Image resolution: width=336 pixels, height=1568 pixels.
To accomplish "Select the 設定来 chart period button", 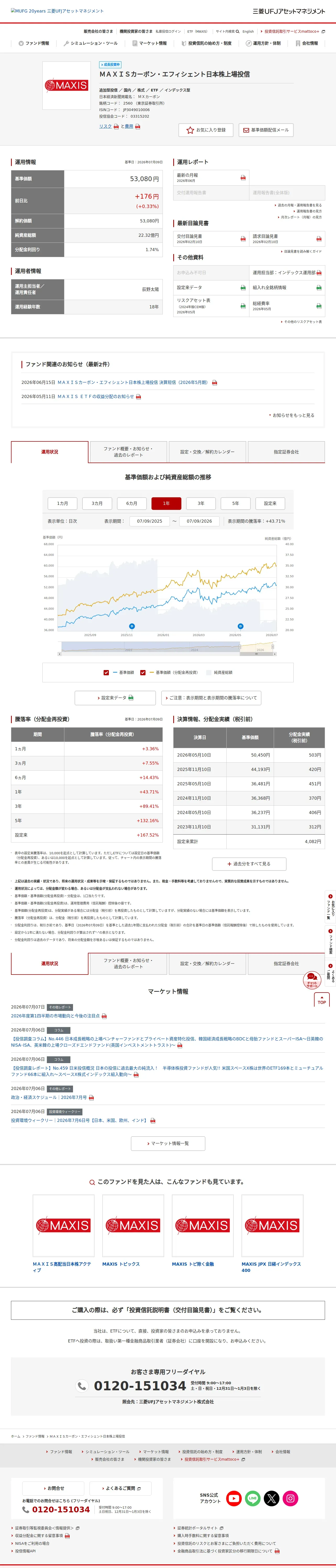I will (x=270, y=503).
